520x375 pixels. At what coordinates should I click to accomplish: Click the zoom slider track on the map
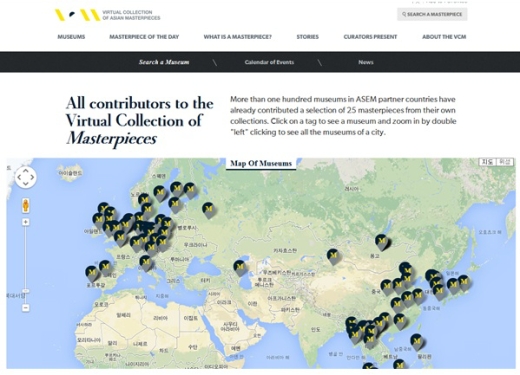point(26,263)
